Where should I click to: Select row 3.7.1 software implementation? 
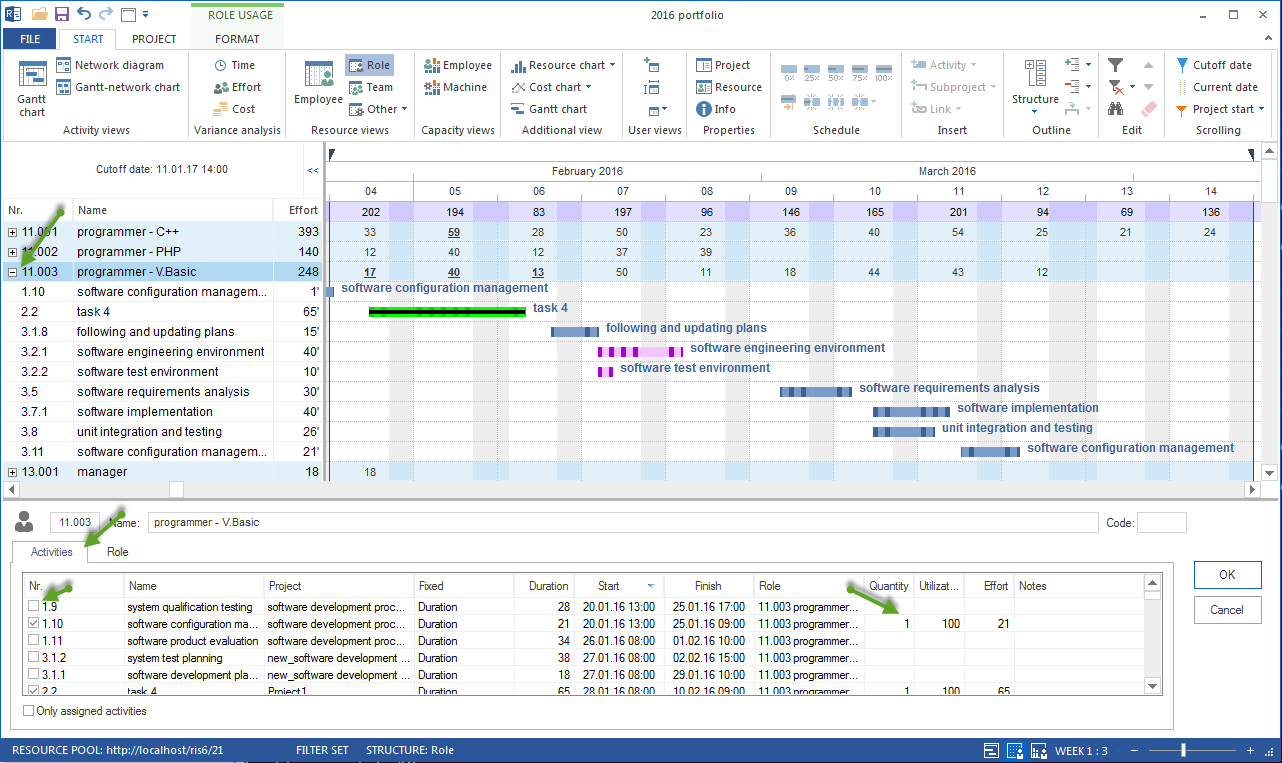click(161, 412)
